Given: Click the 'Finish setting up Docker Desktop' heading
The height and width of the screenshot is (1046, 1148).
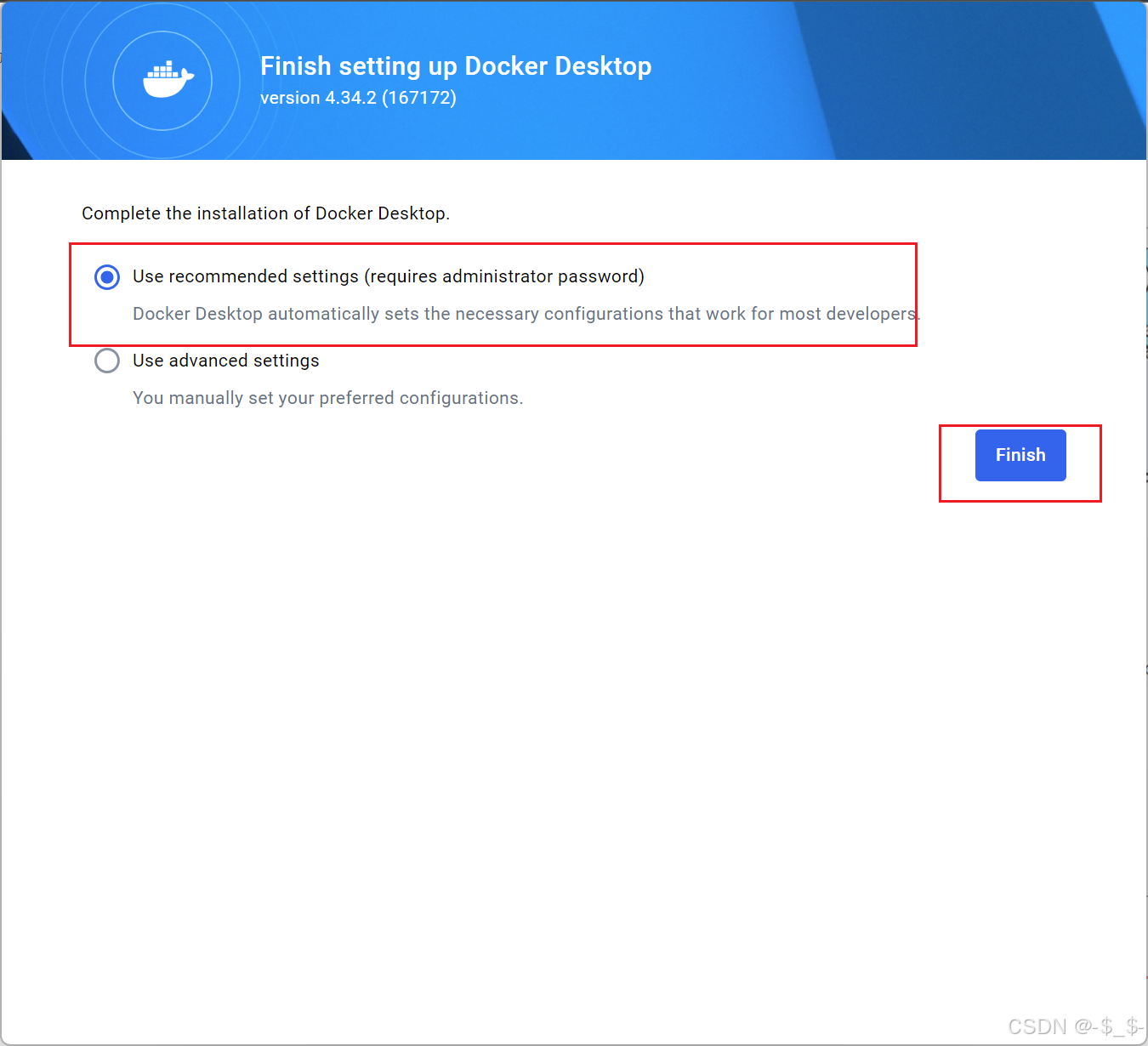Looking at the screenshot, I should (456, 66).
